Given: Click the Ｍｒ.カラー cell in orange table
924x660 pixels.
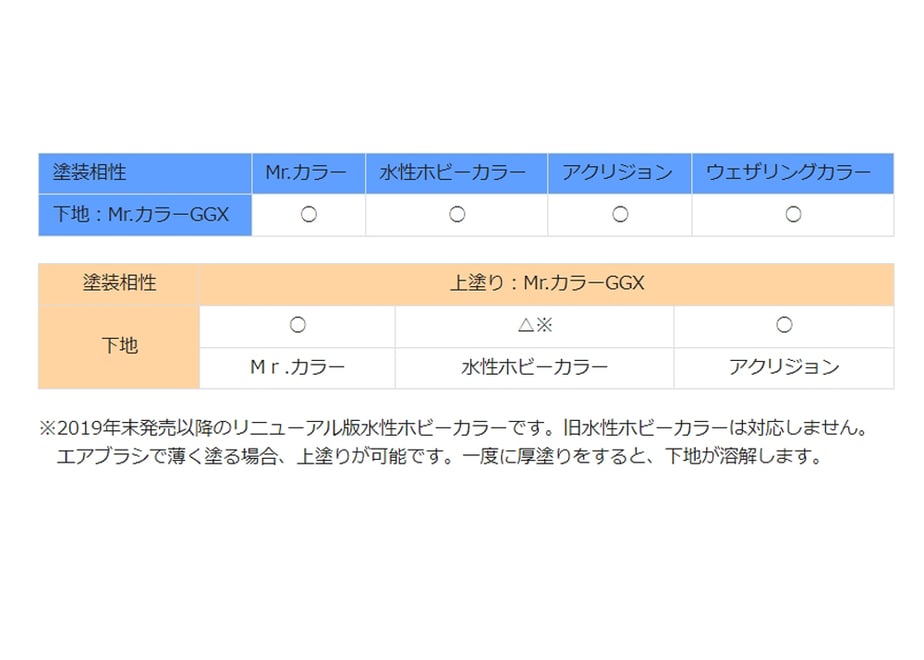Looking at the screenshot, I should [x=298, y=368].
